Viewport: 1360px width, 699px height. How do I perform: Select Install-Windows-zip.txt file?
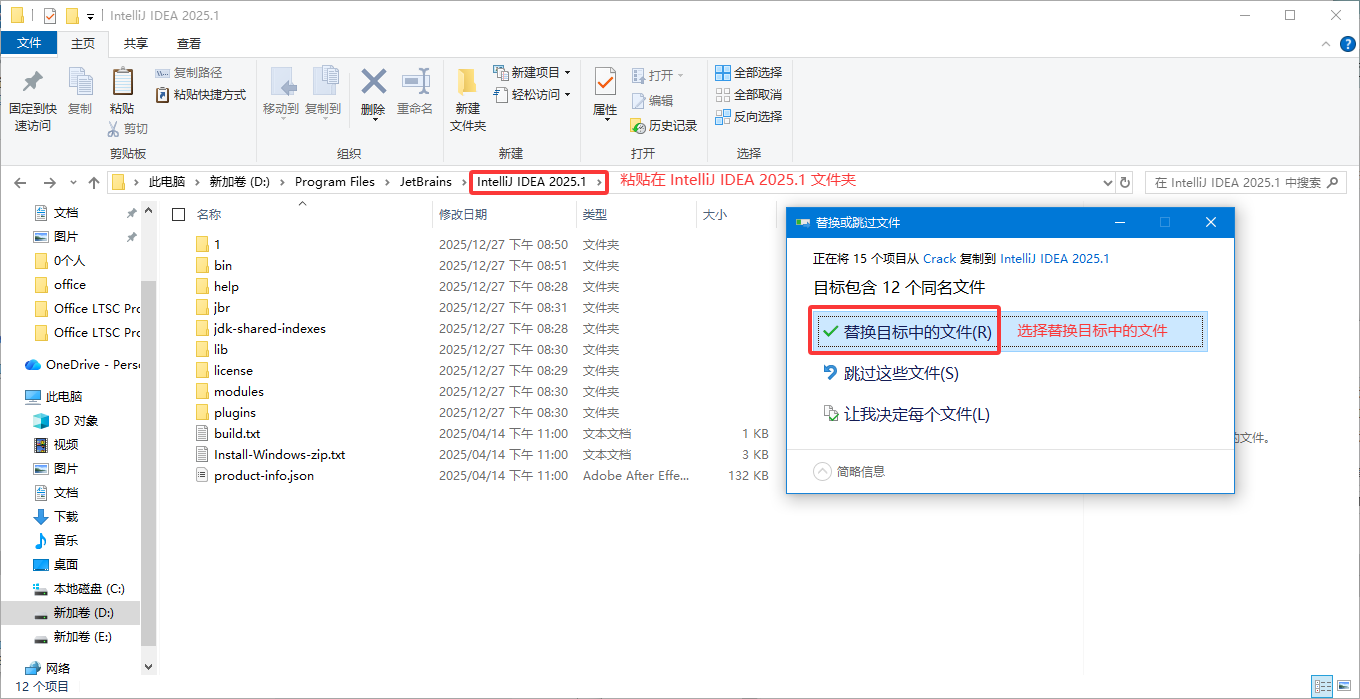click(x=280, y=454)
